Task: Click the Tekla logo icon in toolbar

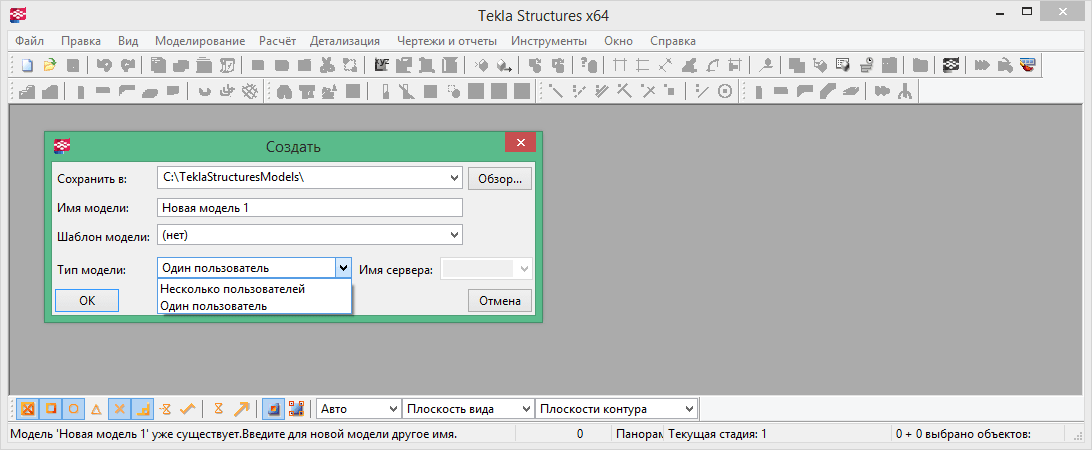Action: [x=951, y=65]
